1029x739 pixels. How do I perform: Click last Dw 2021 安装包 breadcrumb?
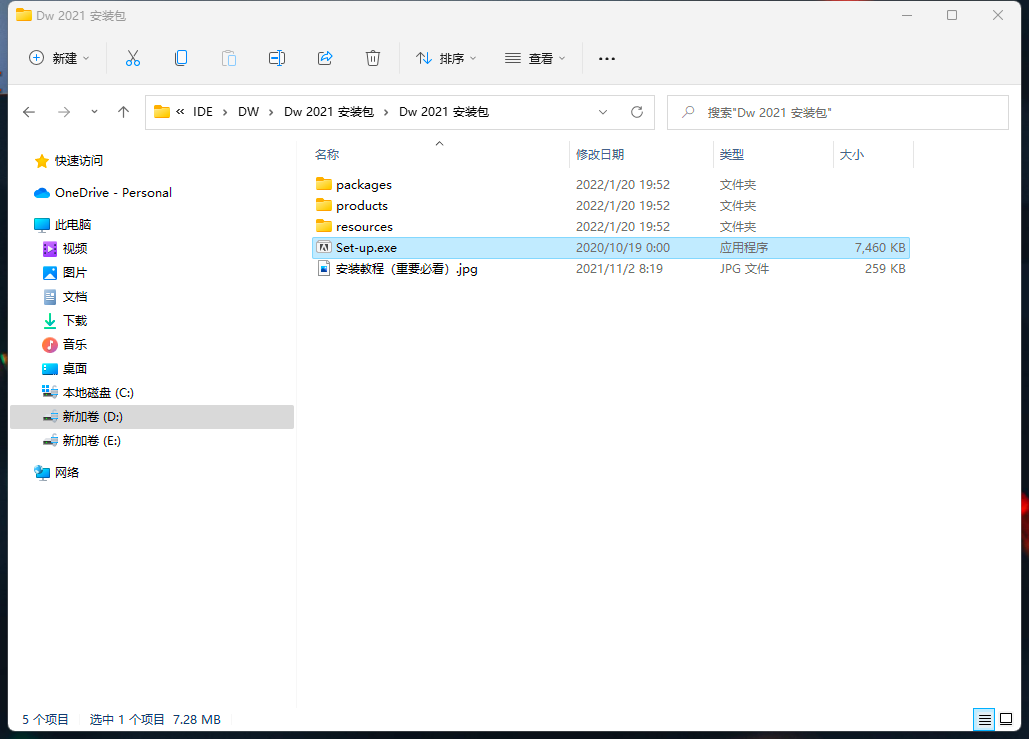point(444,112)
